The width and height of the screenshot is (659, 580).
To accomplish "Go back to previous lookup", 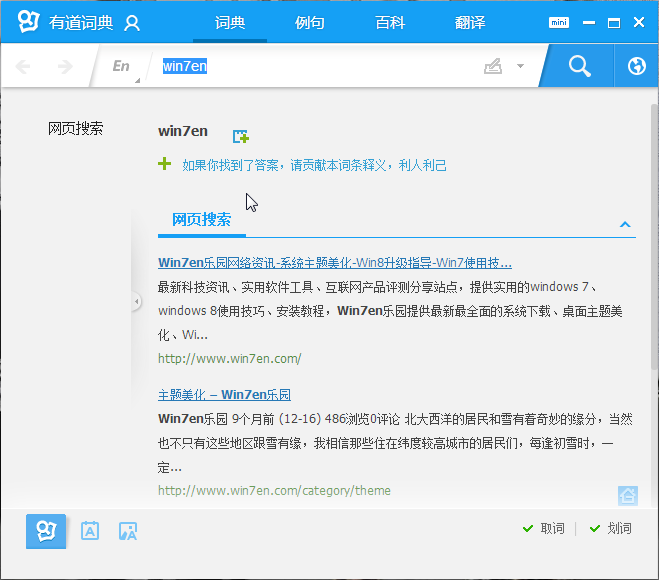I will point(23,66).
